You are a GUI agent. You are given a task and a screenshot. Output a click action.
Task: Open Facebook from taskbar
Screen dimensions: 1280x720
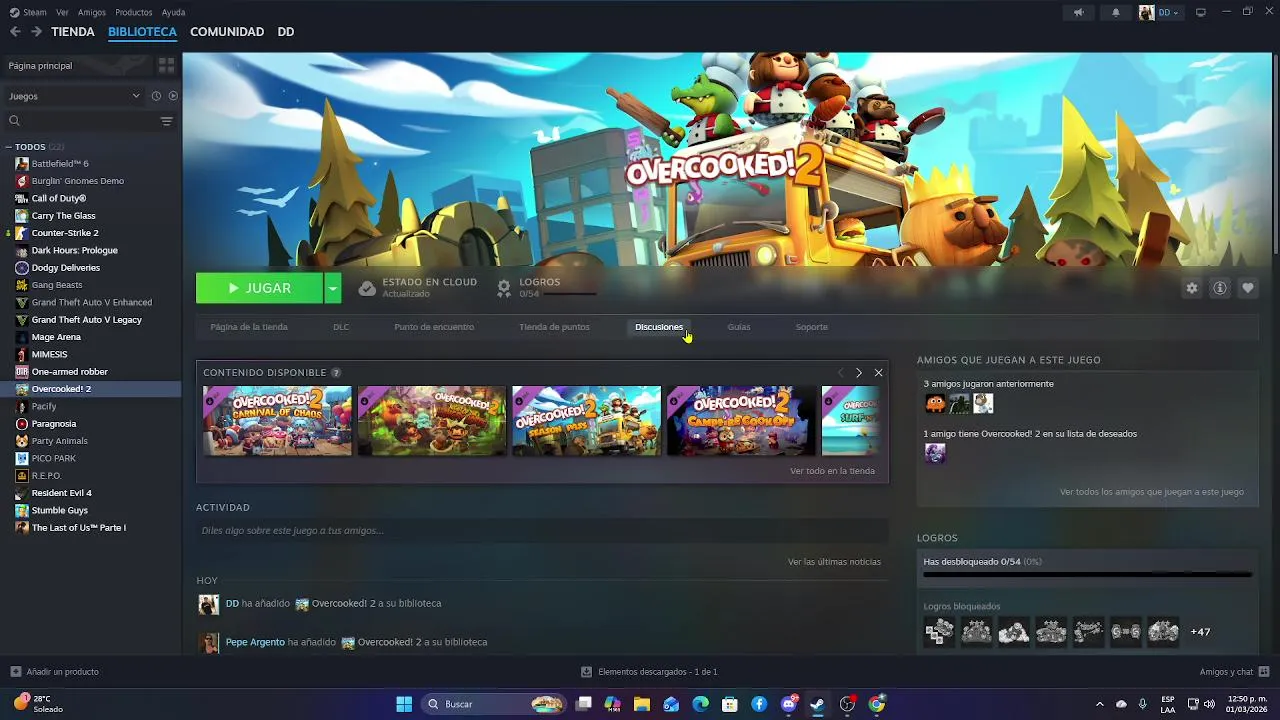(x=759, y=704)
